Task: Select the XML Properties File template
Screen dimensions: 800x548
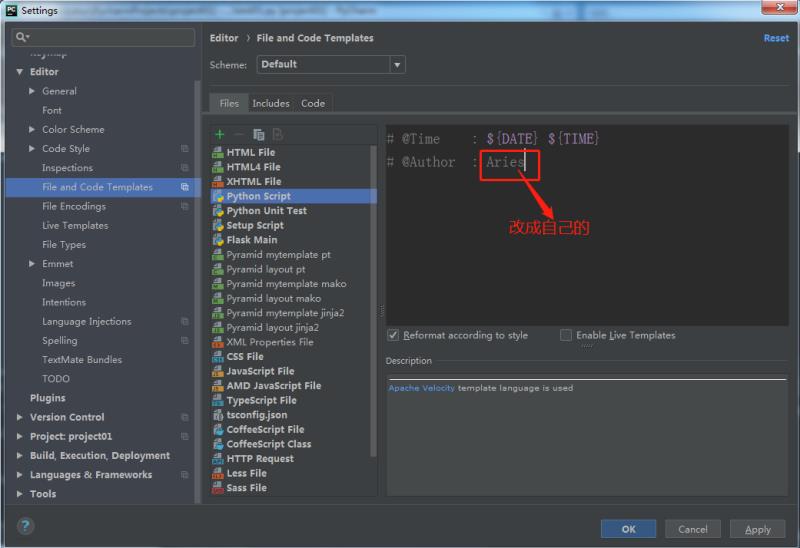Action: click(270, 342)
